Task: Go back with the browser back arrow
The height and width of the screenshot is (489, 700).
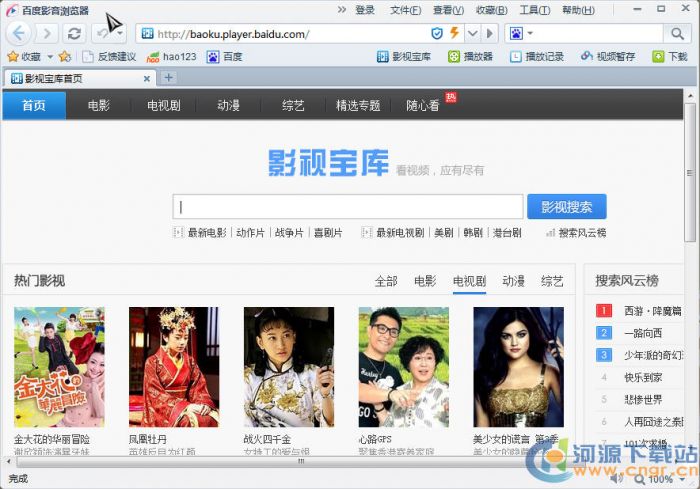Action: click(19, 33)
